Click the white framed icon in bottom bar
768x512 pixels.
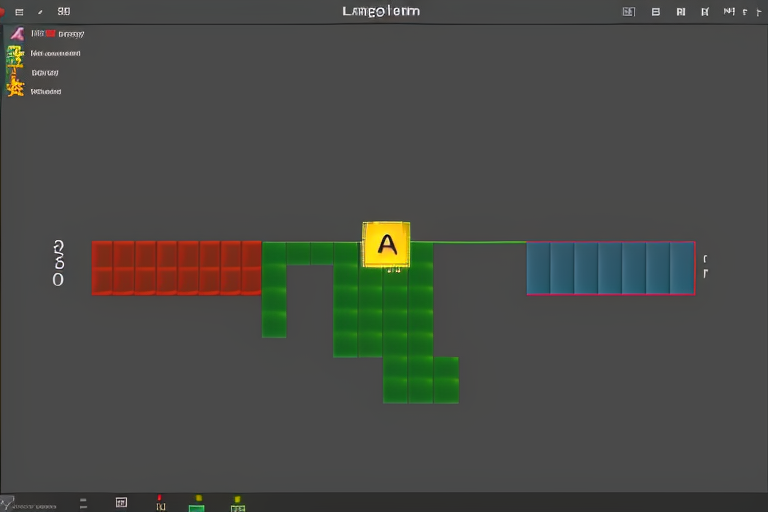pyautogui.click(x=121, y=503)
